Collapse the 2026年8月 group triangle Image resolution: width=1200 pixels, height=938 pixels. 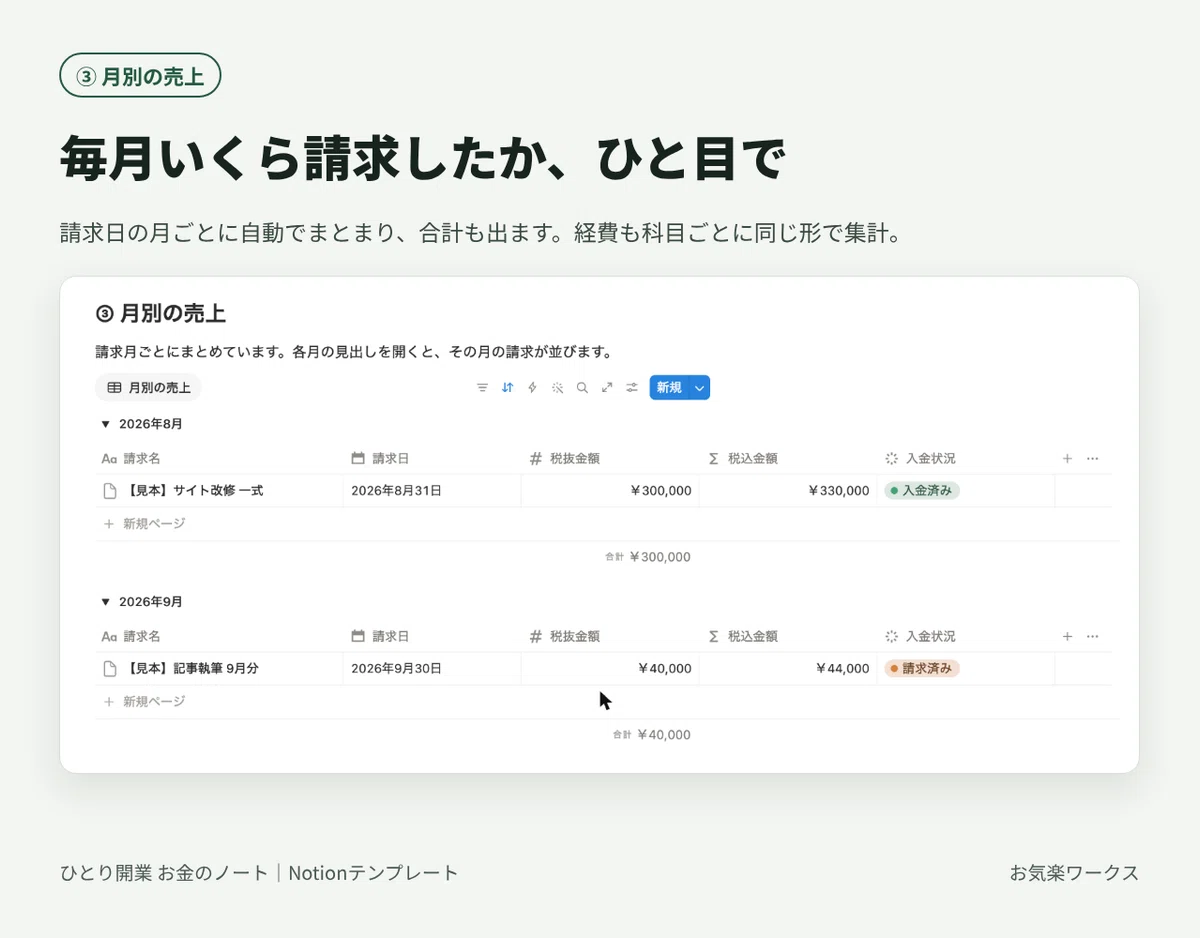(x=105, y=424)
